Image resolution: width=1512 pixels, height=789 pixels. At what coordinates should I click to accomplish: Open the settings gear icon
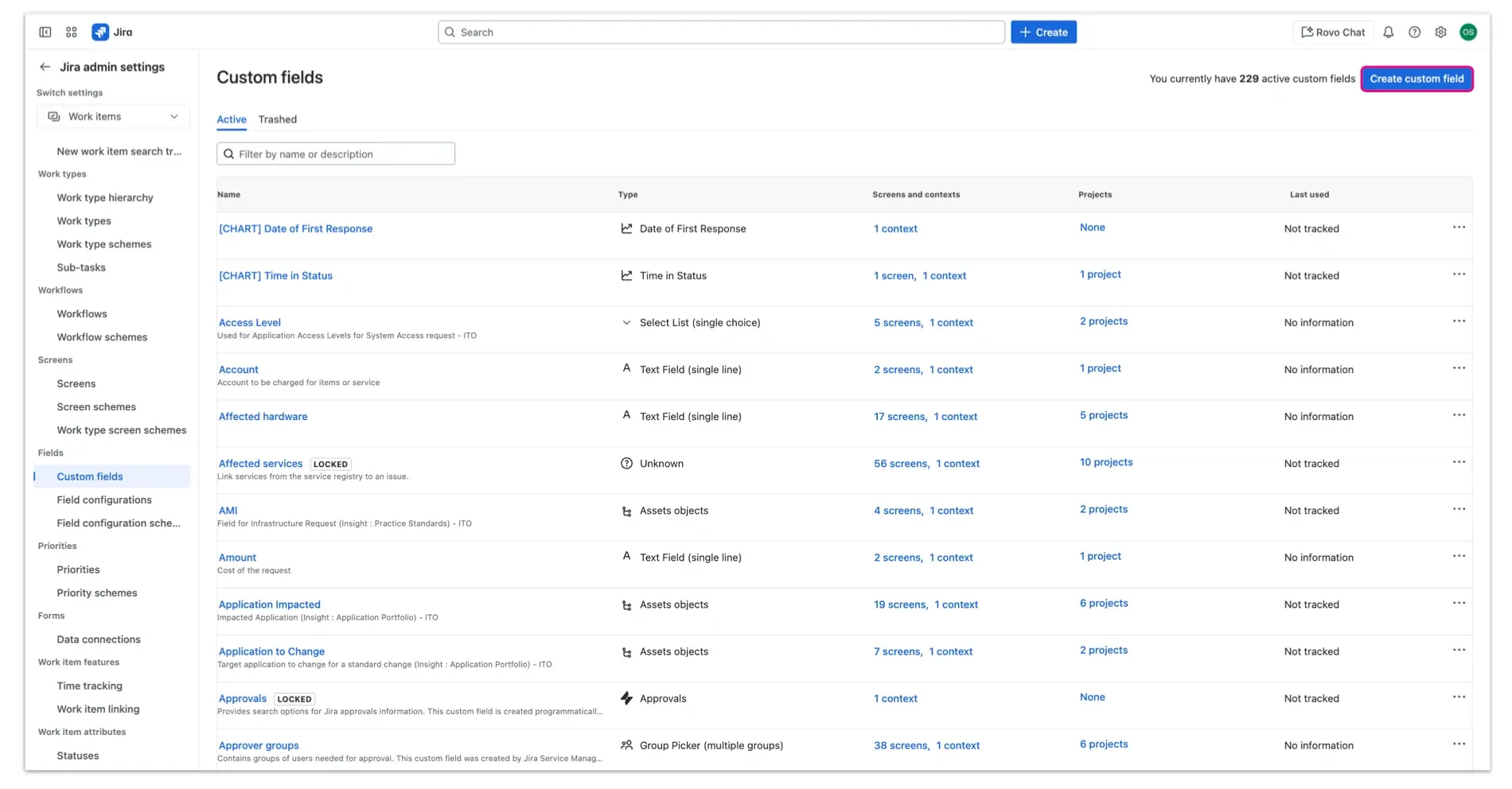[1440, 33]
